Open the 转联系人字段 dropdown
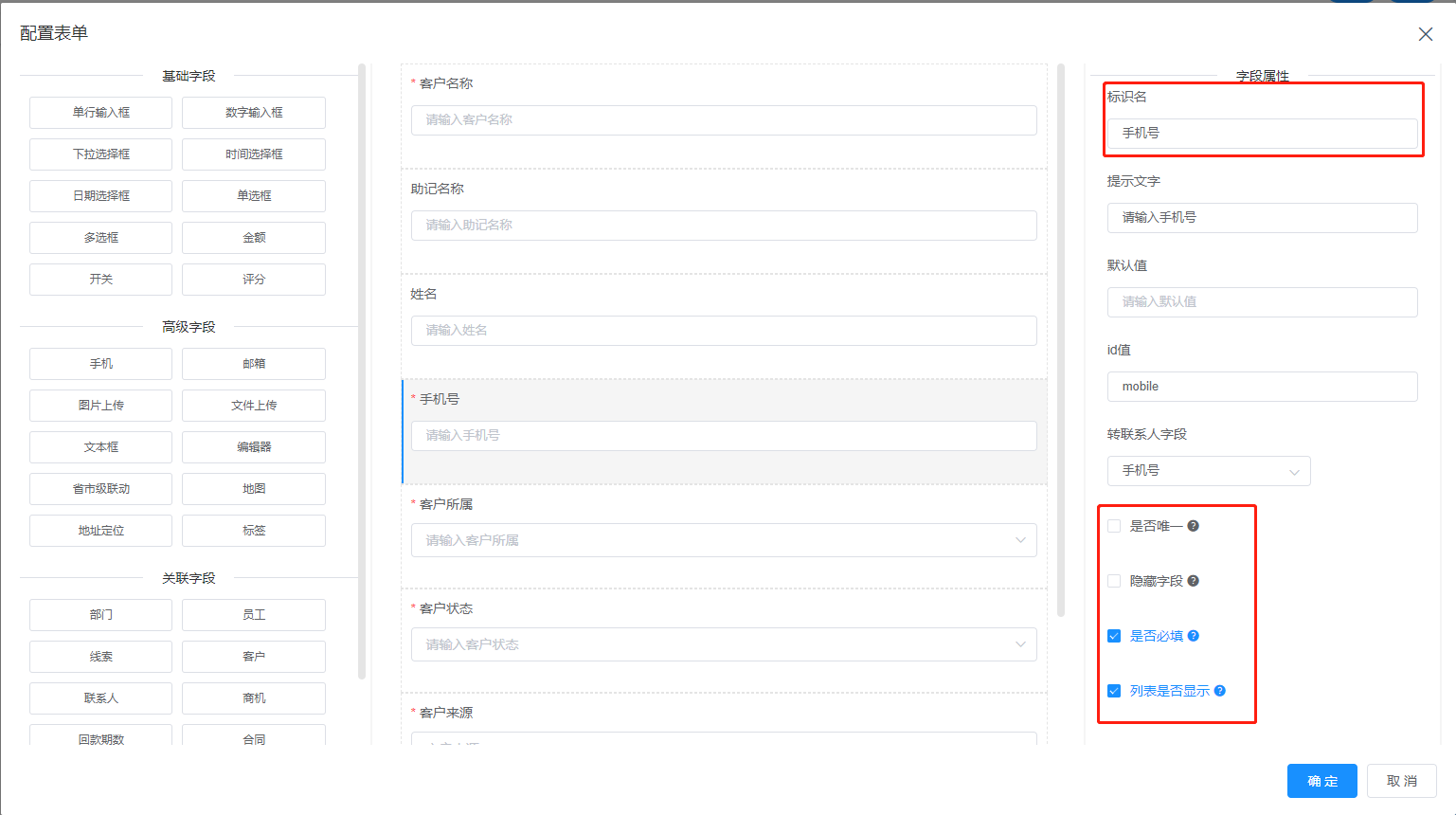Screen dimensions: 1456x815 point(1208,471)
